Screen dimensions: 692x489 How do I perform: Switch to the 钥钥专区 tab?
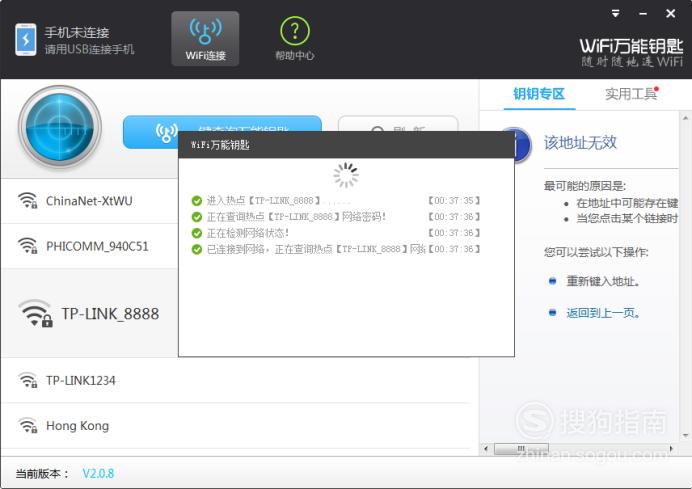[x=539, y=94]
